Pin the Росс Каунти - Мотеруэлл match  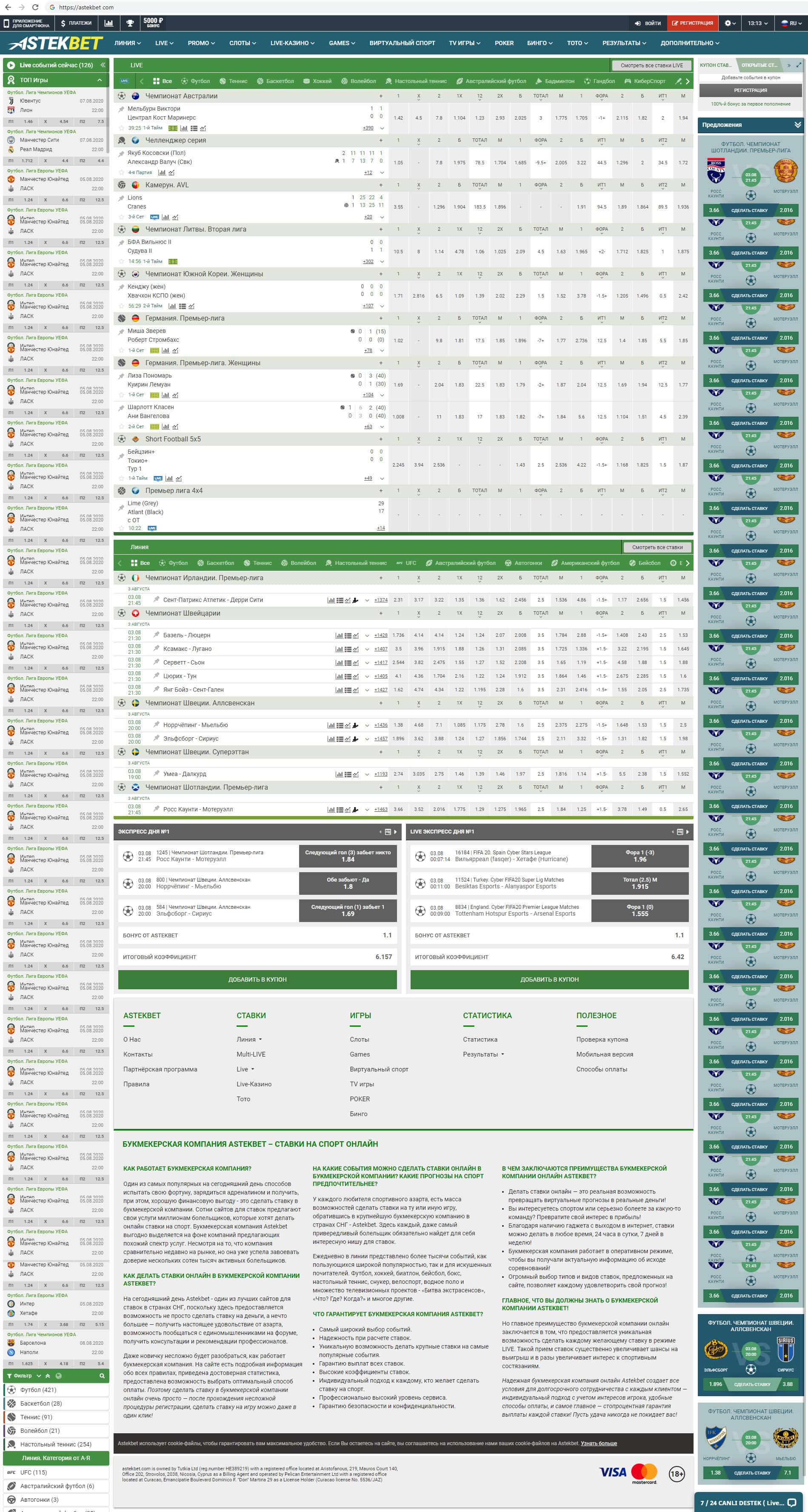point(156,809)
